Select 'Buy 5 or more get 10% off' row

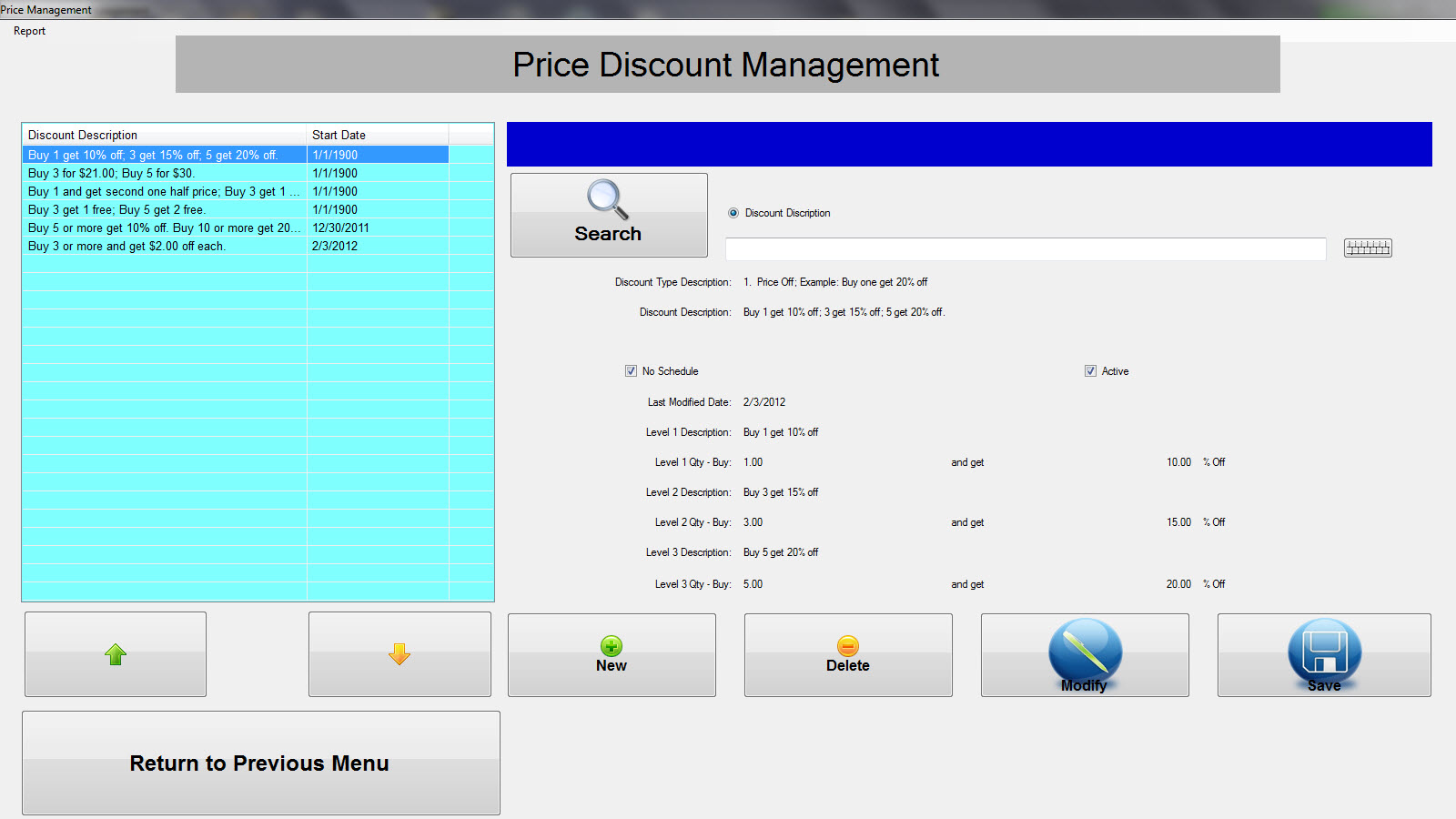point(164,228)
